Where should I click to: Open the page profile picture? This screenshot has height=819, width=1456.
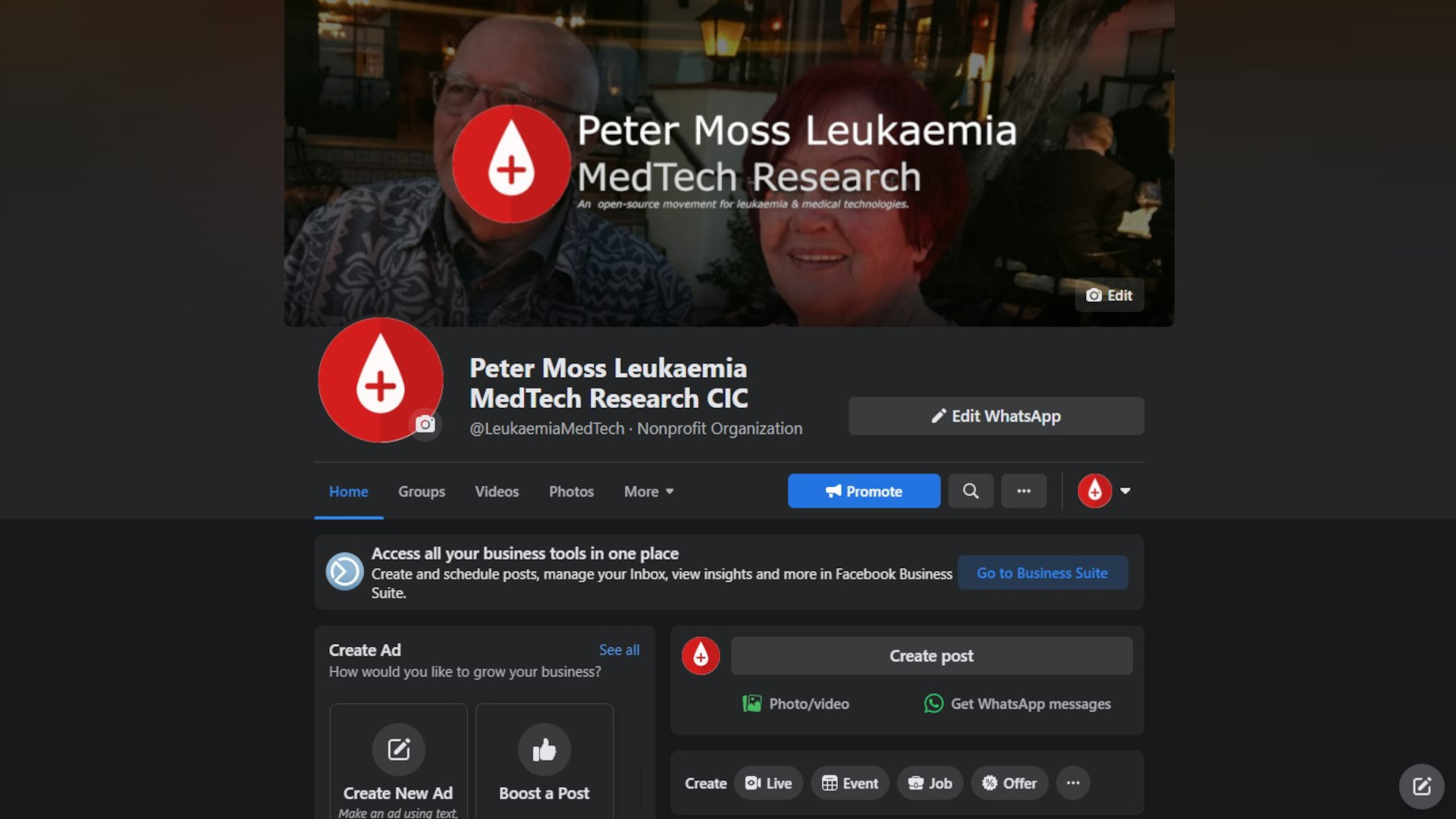[x=380, y=380]
